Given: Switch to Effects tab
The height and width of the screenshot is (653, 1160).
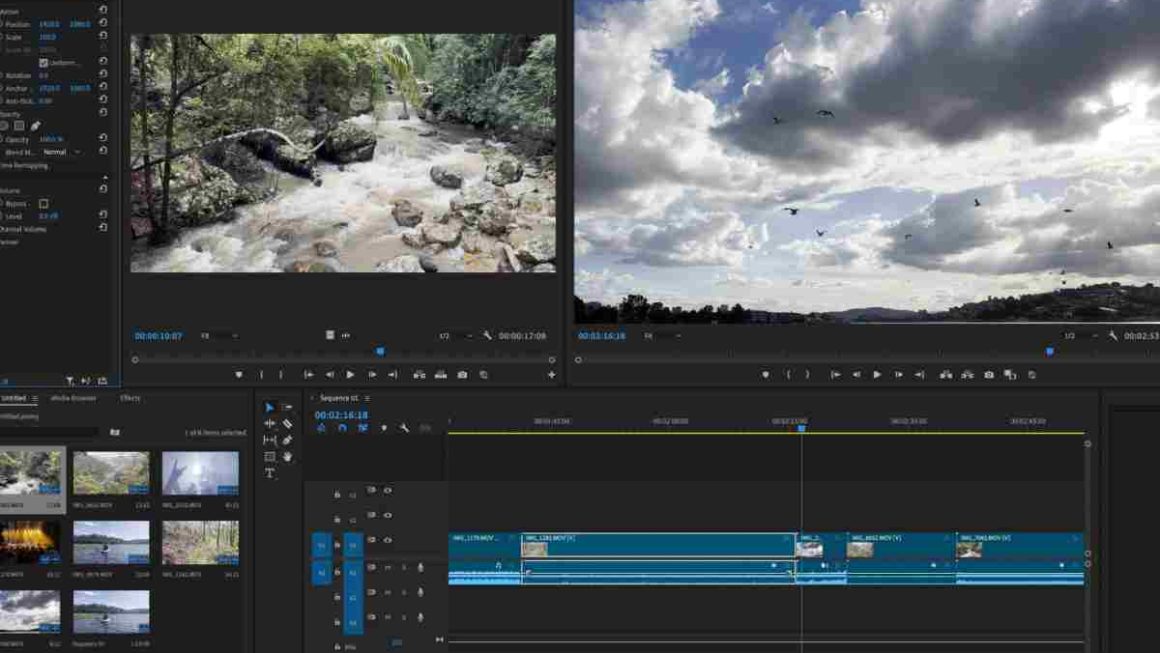Looking at the screenshot, I should tap(130, 399).
